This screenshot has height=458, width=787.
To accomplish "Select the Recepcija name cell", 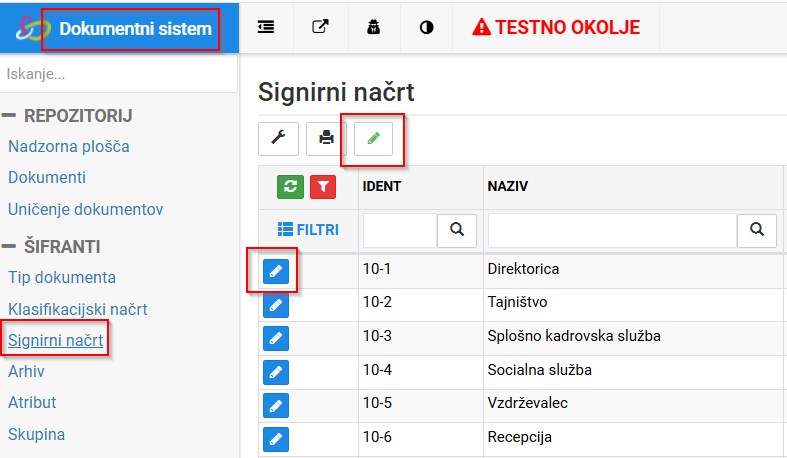I will coord(633,439).
